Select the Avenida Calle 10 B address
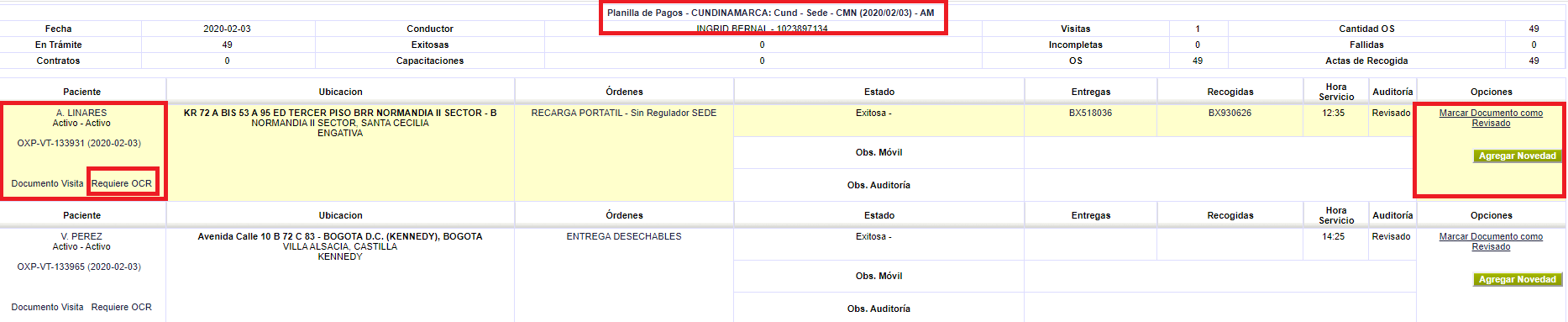Image resolution: width=1568 pixels, height=322 pixels. 340,246
